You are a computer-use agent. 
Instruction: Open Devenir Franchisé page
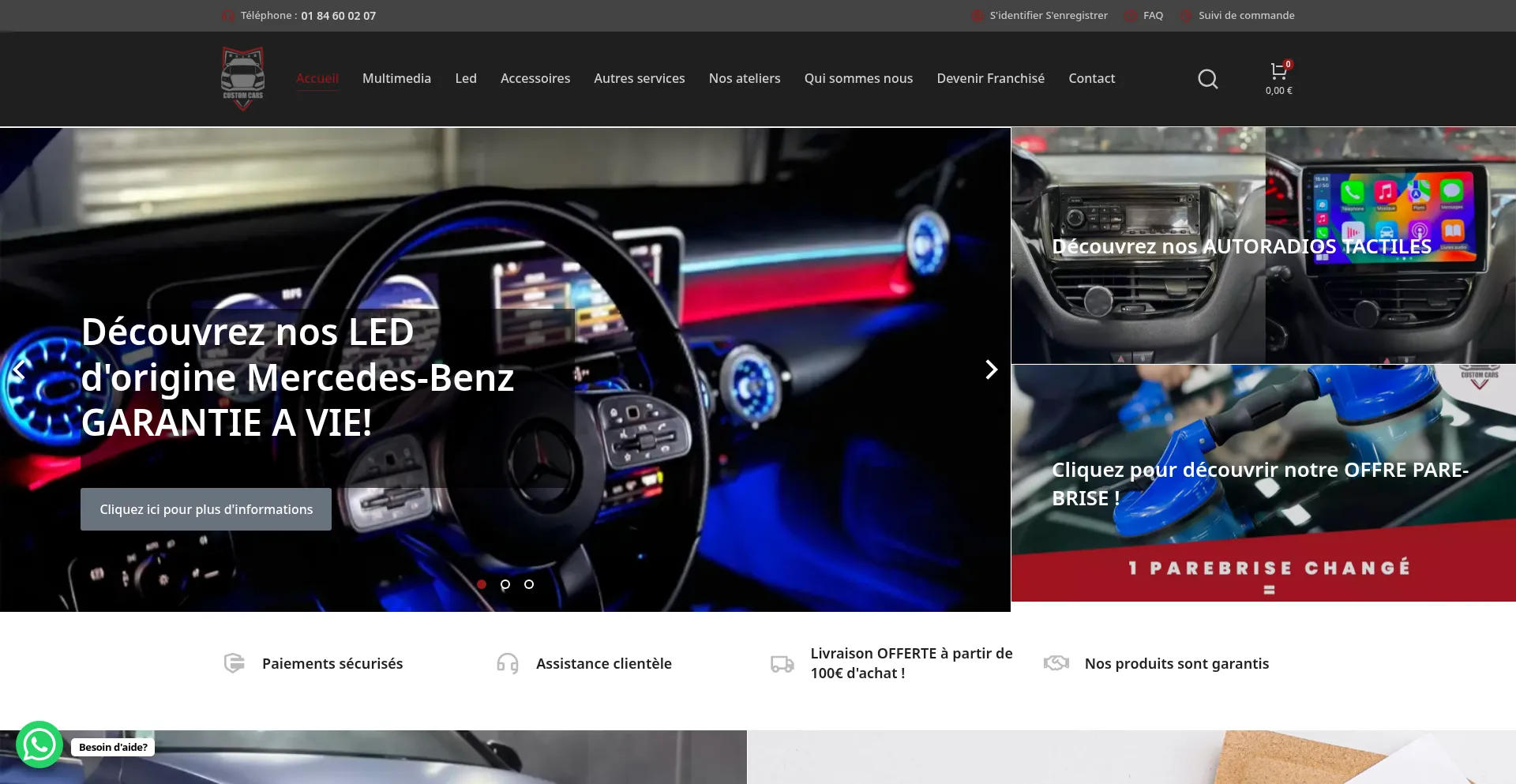tap(991, 78)
